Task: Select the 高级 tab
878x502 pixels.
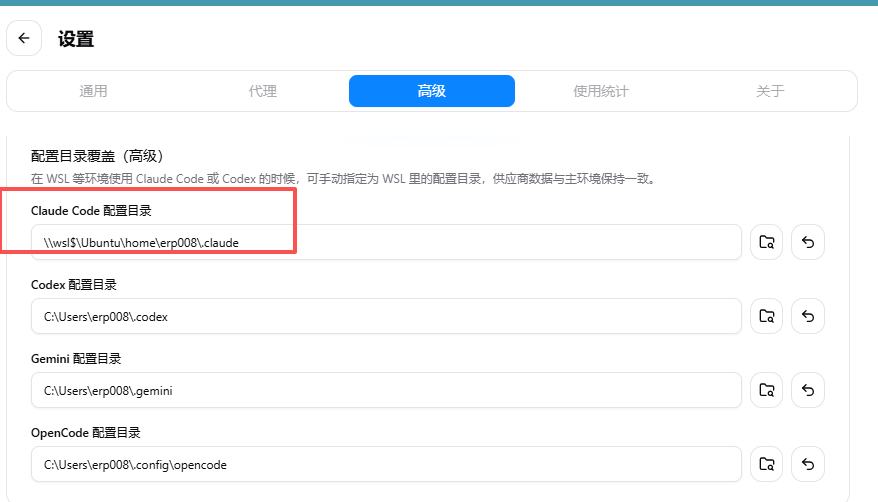Action: 432,91
